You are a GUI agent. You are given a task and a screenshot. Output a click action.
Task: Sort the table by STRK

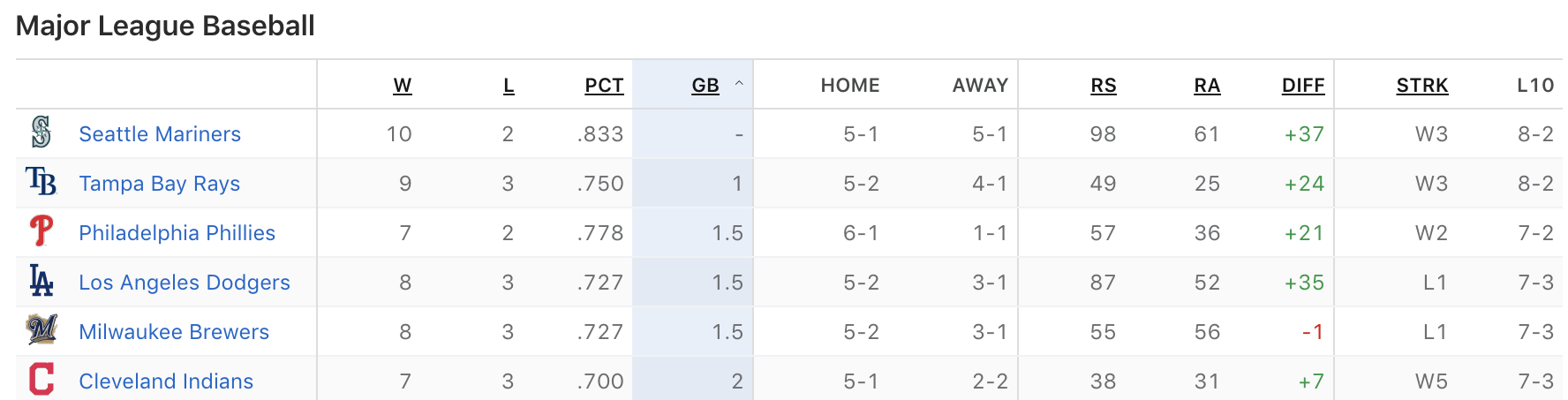[x=1422, y=86]
